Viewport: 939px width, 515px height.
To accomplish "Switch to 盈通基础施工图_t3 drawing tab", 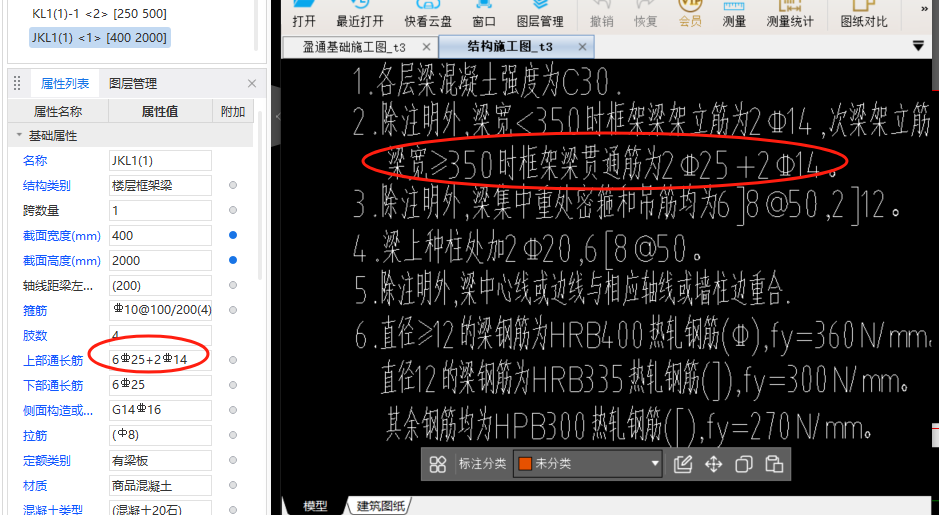I will tap(360, 47).
